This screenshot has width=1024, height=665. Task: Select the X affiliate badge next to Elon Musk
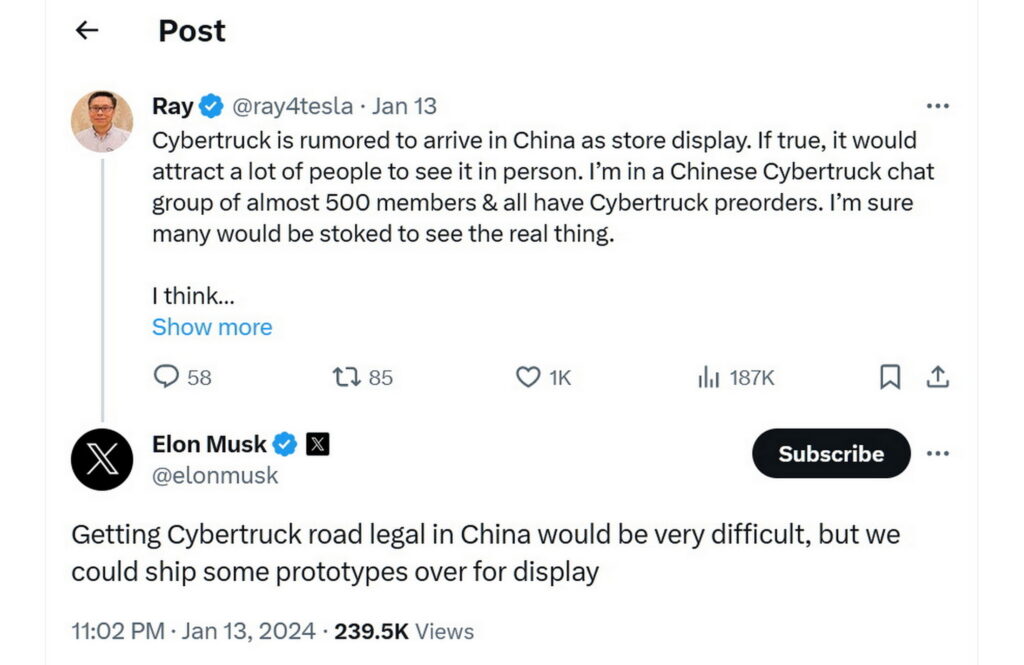(315, 443)
